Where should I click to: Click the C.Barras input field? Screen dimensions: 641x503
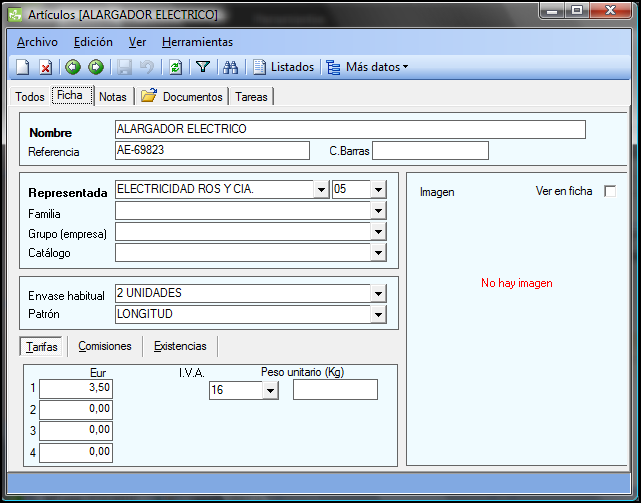430,150
